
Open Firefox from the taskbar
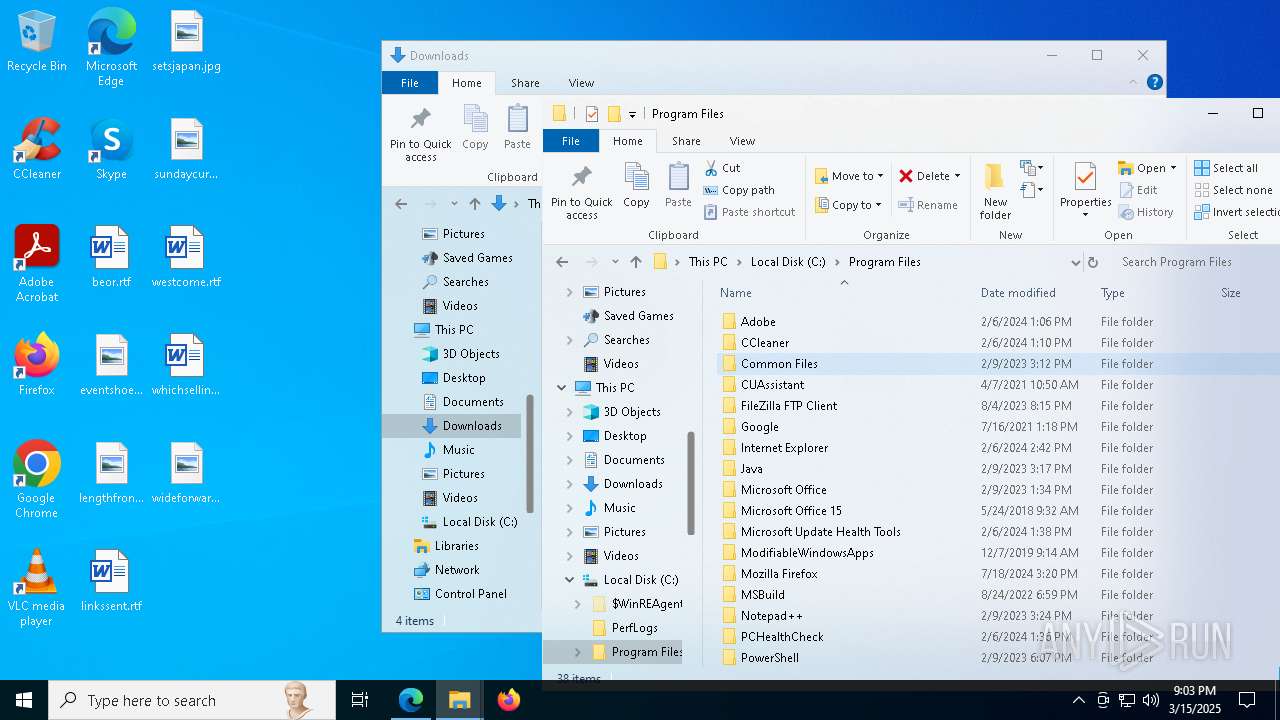(x=509, y=700)
